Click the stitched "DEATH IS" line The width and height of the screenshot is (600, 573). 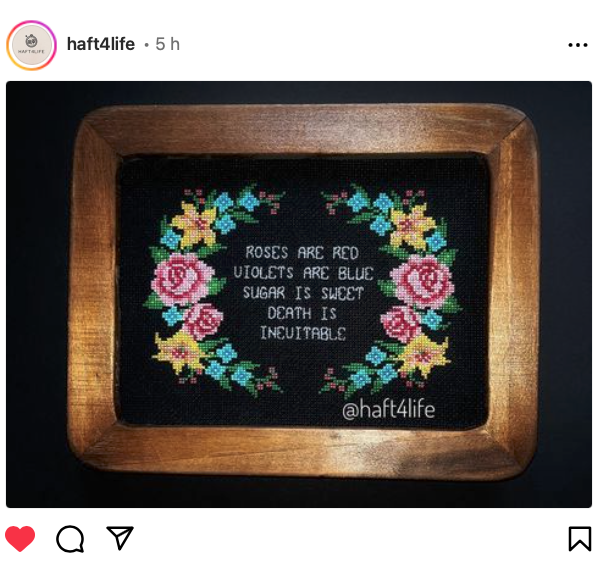coord(302,313)
